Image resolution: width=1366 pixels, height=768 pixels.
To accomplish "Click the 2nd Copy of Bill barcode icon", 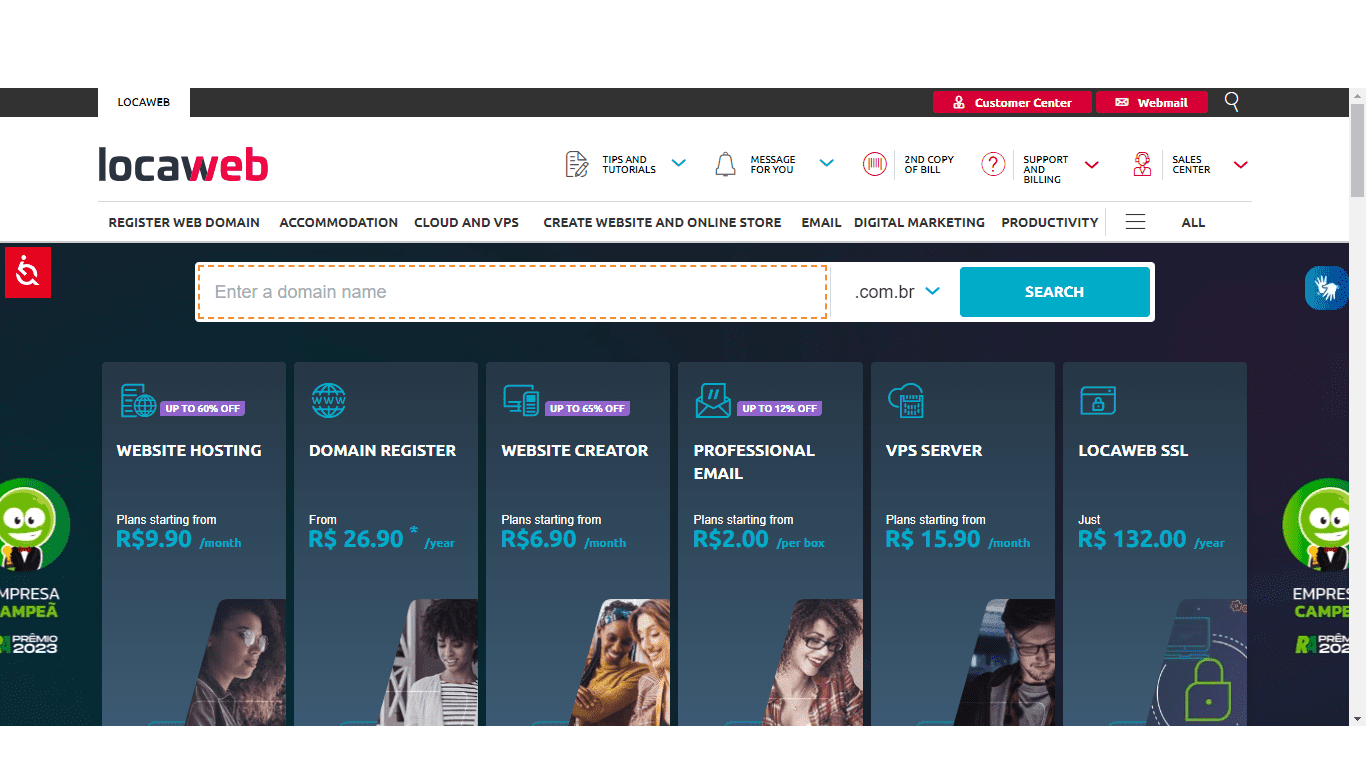I will point(875,164).
